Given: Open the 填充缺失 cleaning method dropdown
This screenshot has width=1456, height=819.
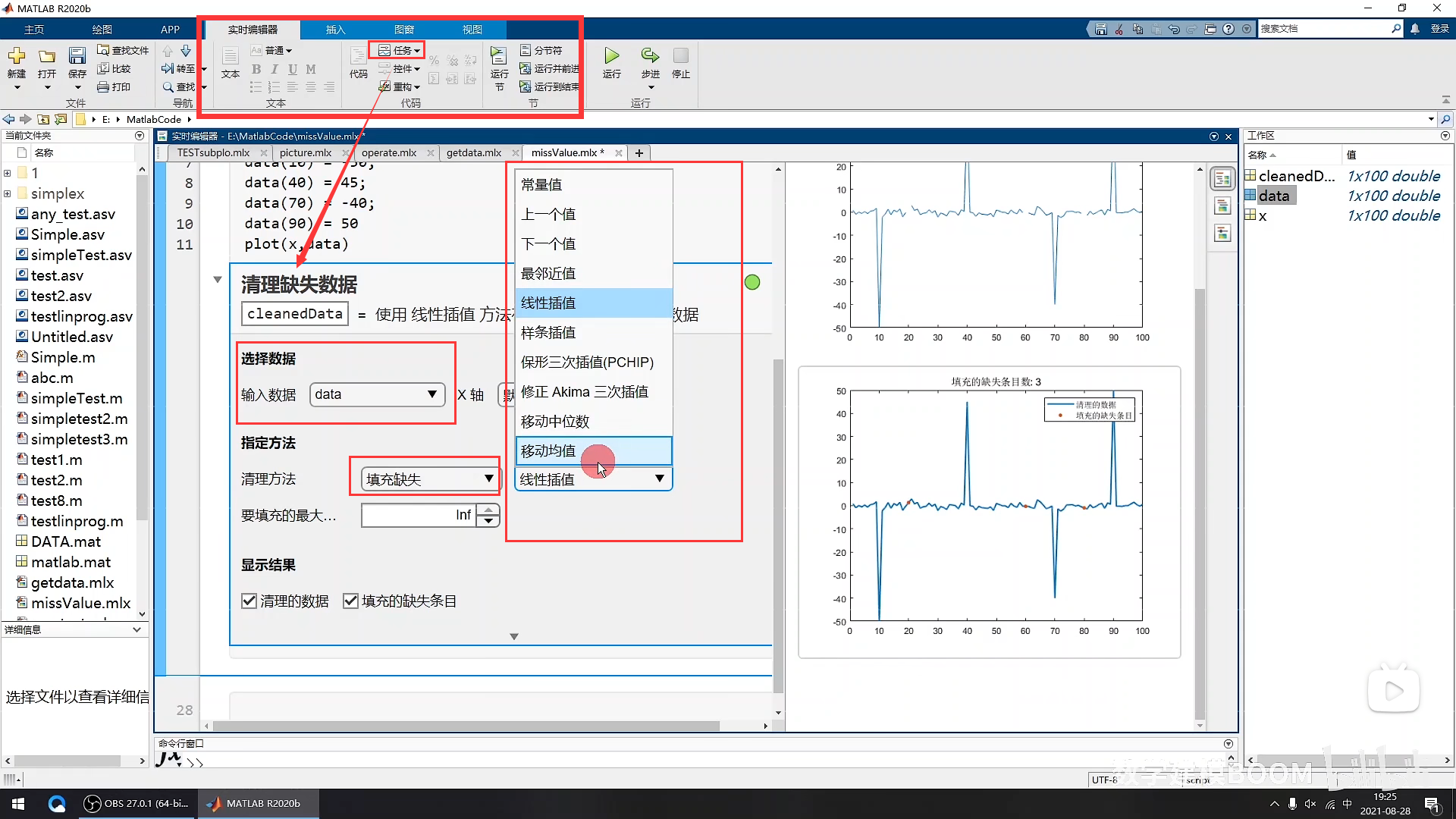Looking at the screenshot, I should click(430, 479).
